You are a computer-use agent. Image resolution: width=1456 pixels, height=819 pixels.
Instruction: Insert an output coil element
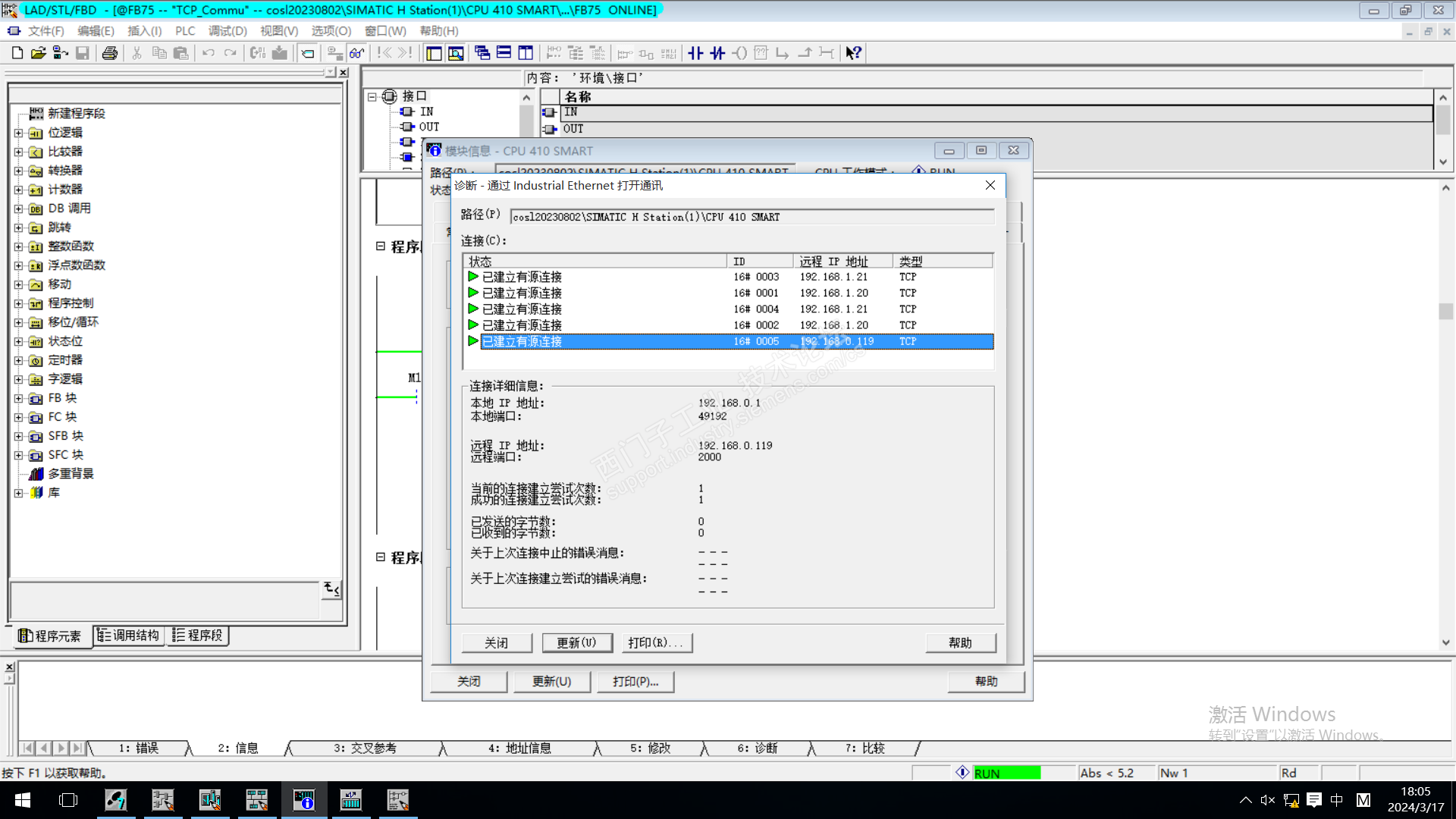coord(740,53)
